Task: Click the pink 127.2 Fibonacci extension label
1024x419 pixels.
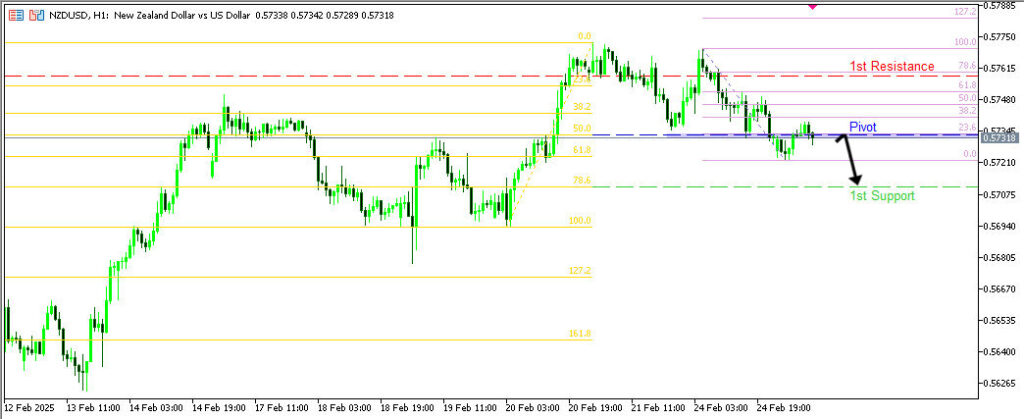Action: [965, 12]
